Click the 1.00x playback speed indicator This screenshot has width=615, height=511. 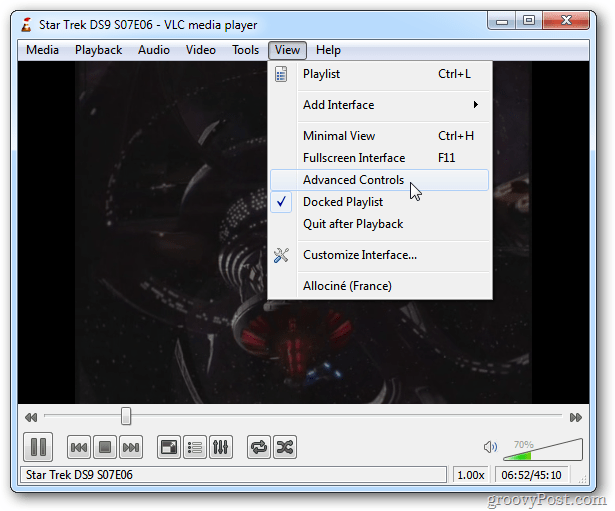[x=471, y=475]
